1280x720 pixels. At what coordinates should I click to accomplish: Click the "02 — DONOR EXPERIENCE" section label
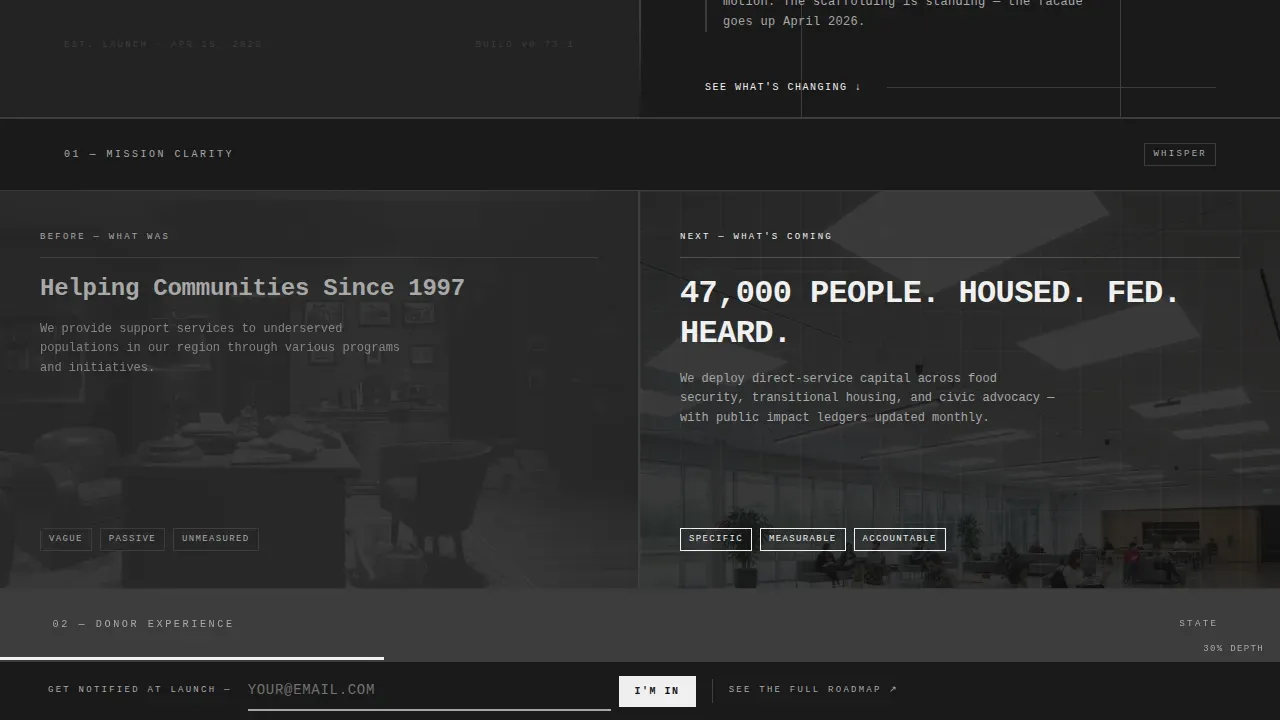pyautogui.click(x=143, y=624)
